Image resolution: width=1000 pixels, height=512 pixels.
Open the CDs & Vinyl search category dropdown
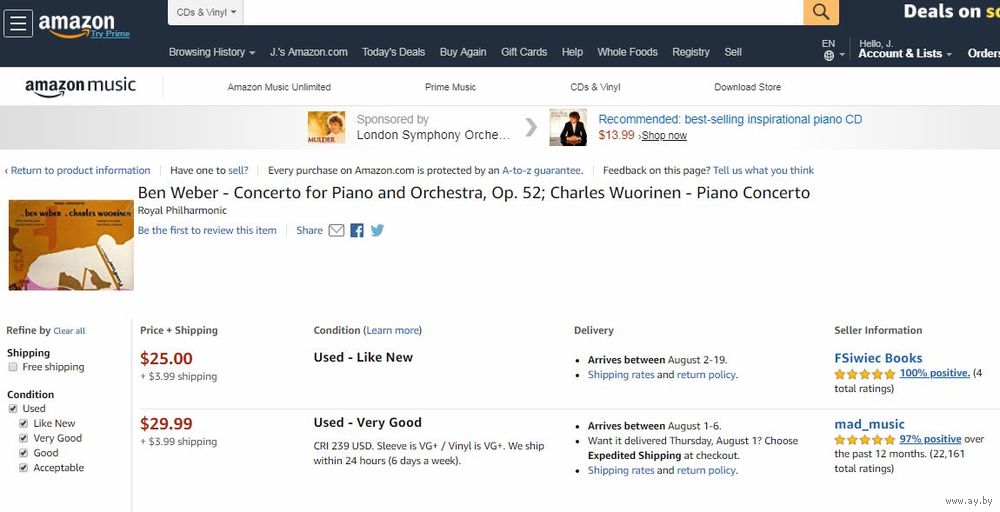[x=205, y=12]
